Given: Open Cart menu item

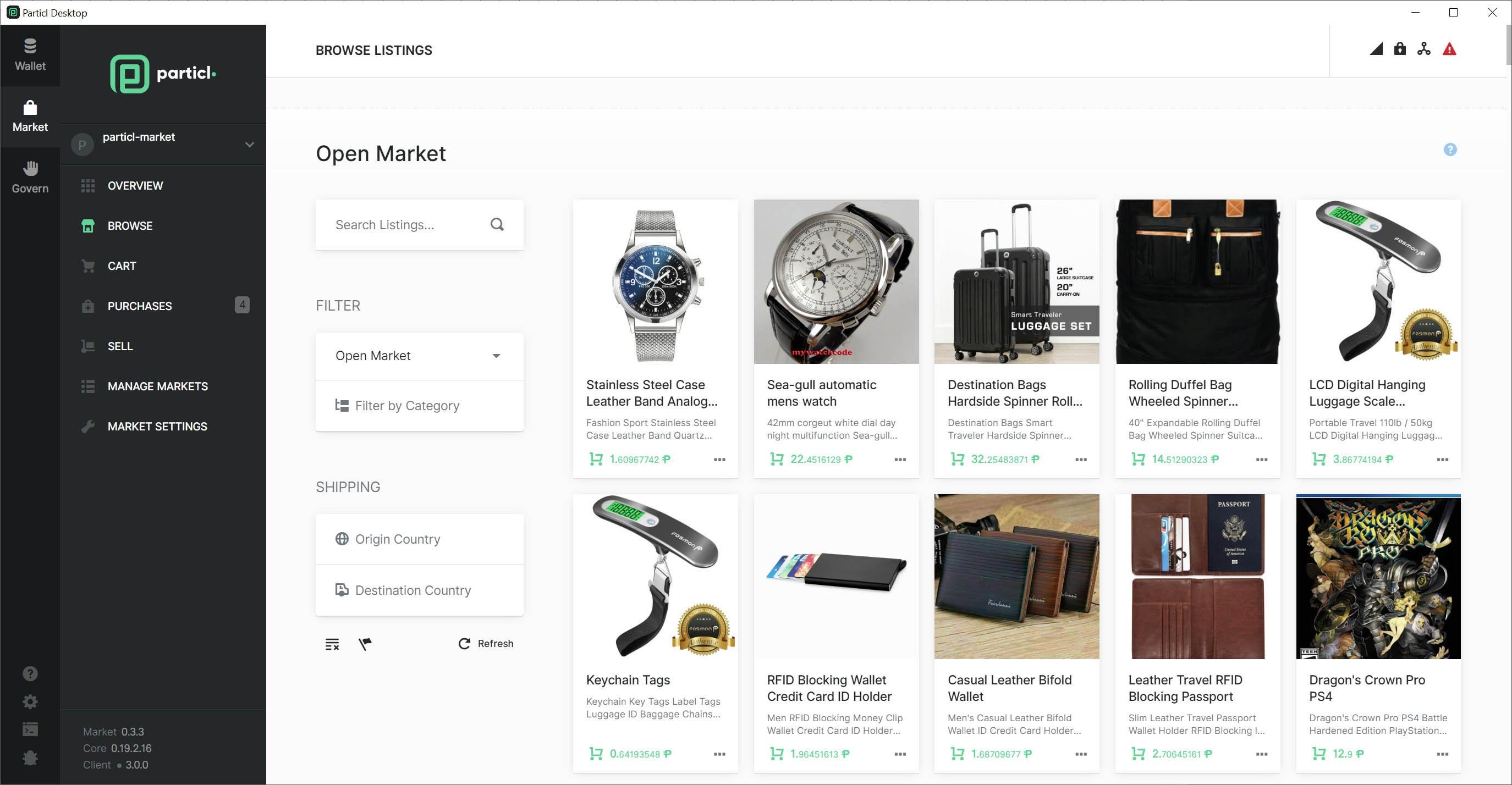Looking at the screenshot, I should point(163,267).
